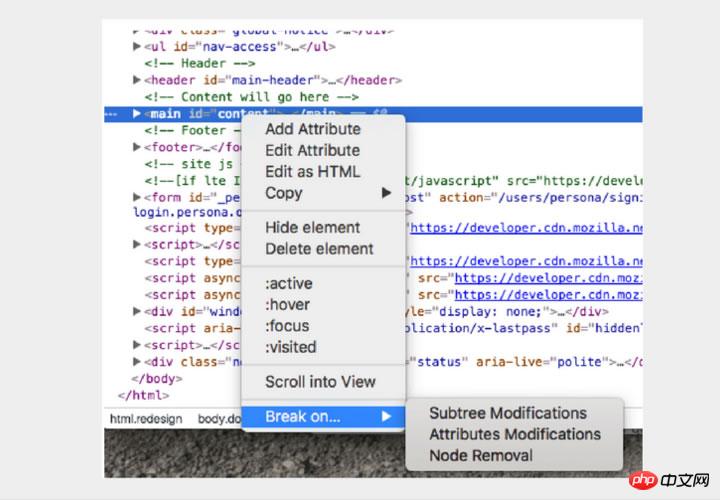Image resolution: width=720 pixels, height=500 pixels.
Task: Select Delete element menu entry
Action: pos(323,249)
